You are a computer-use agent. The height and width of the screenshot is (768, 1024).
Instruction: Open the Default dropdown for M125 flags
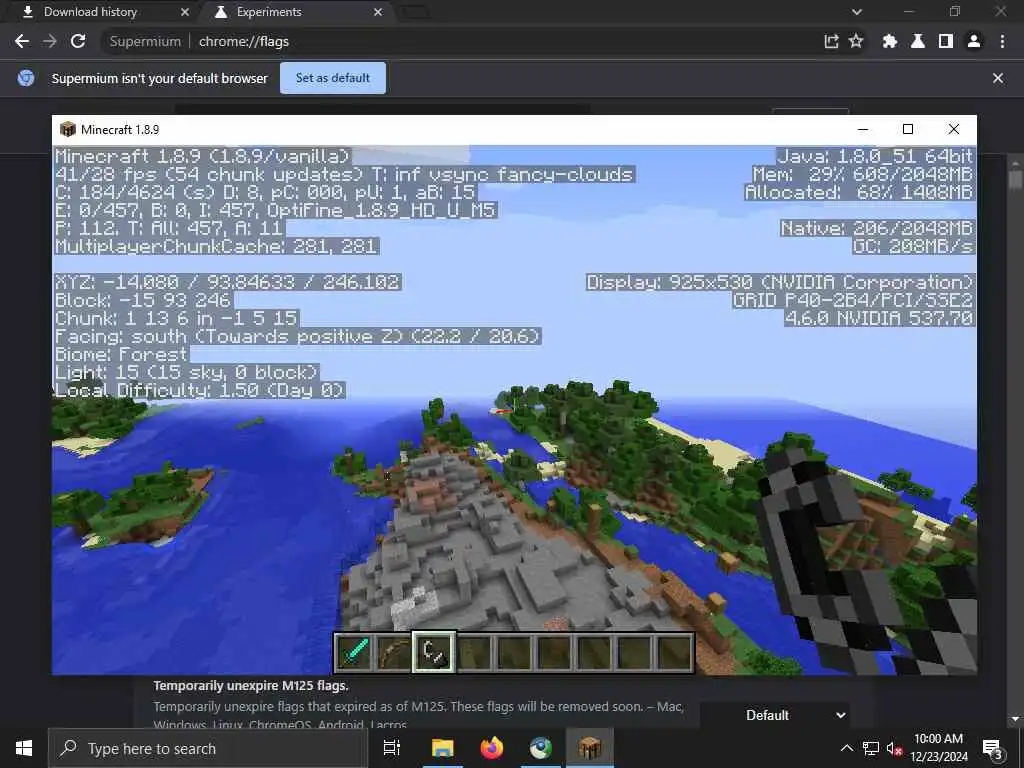[775, 715]
